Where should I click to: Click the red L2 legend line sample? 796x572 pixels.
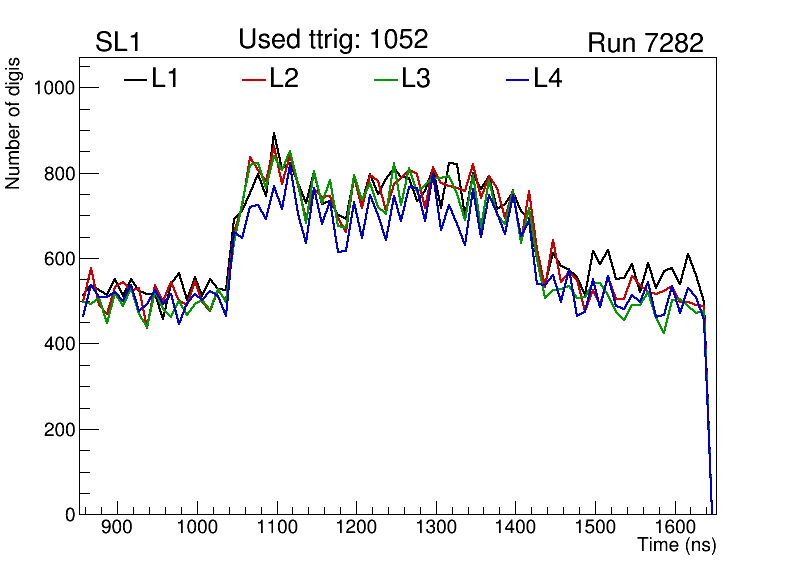(255, 80)
